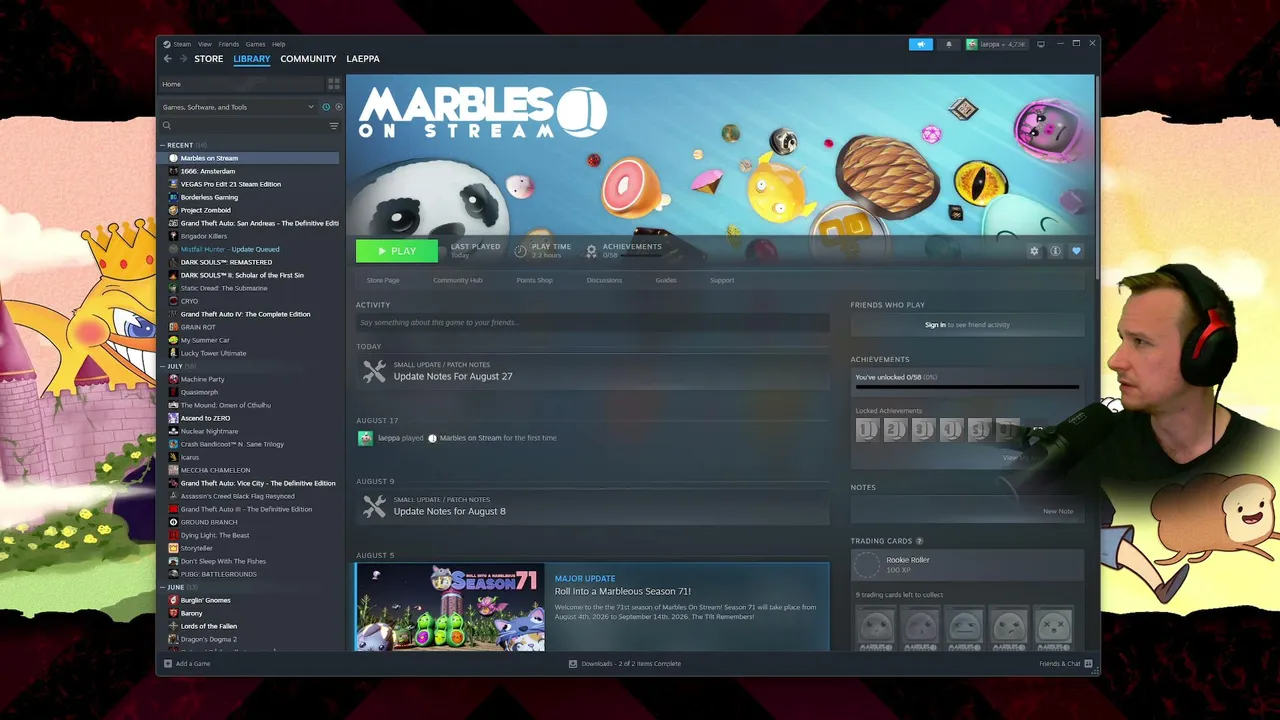
Task: Click the wrench icon for August 8 update
Action: (374, 506)
